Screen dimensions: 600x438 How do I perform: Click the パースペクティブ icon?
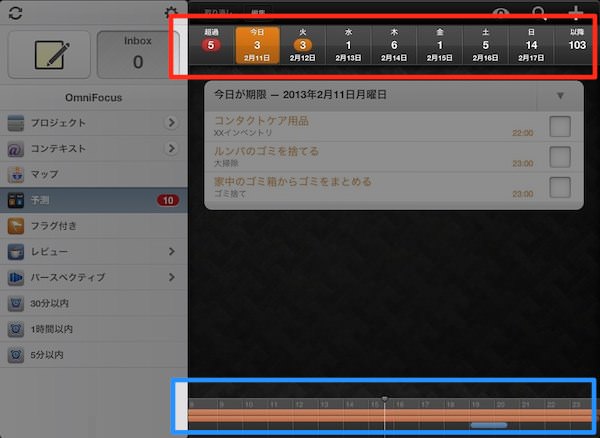pos(16,277)
